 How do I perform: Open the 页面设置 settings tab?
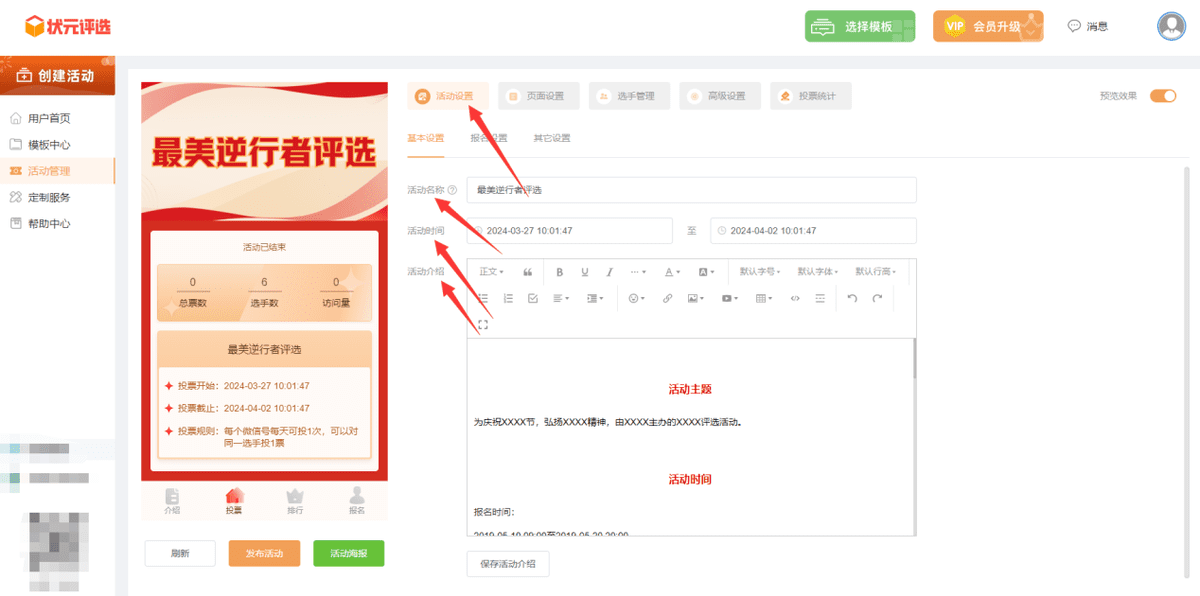point(538,95)
